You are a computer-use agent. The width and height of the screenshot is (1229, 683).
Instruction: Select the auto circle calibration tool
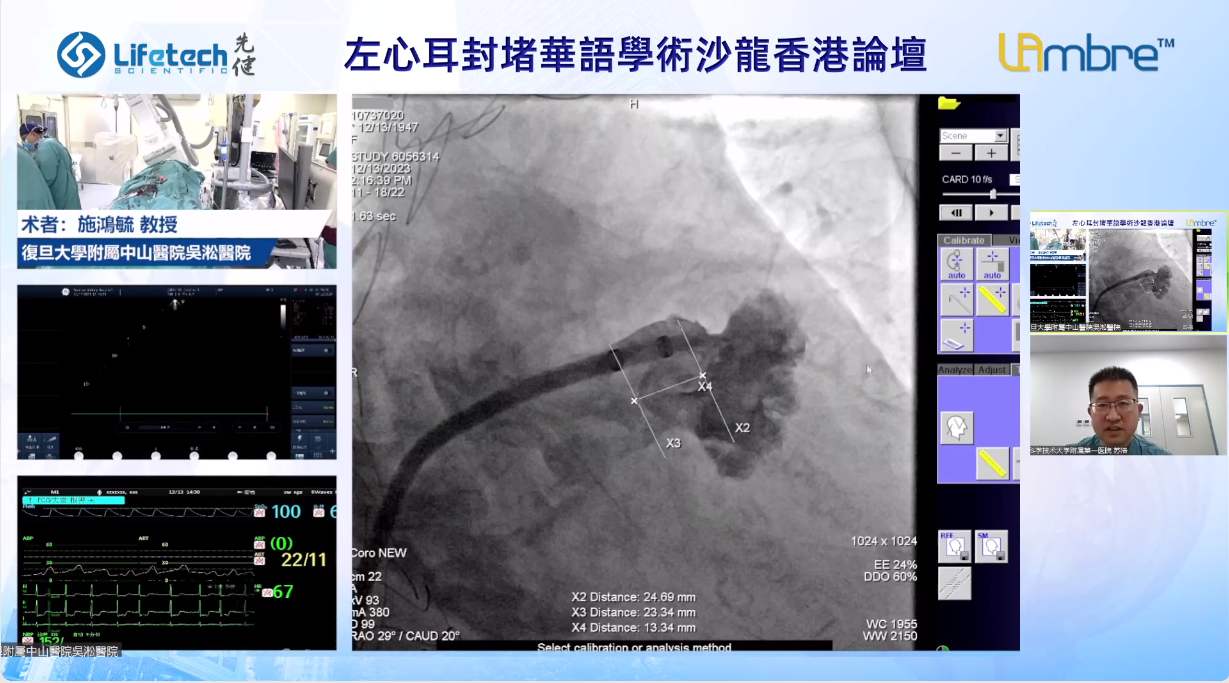pos(956,263)
